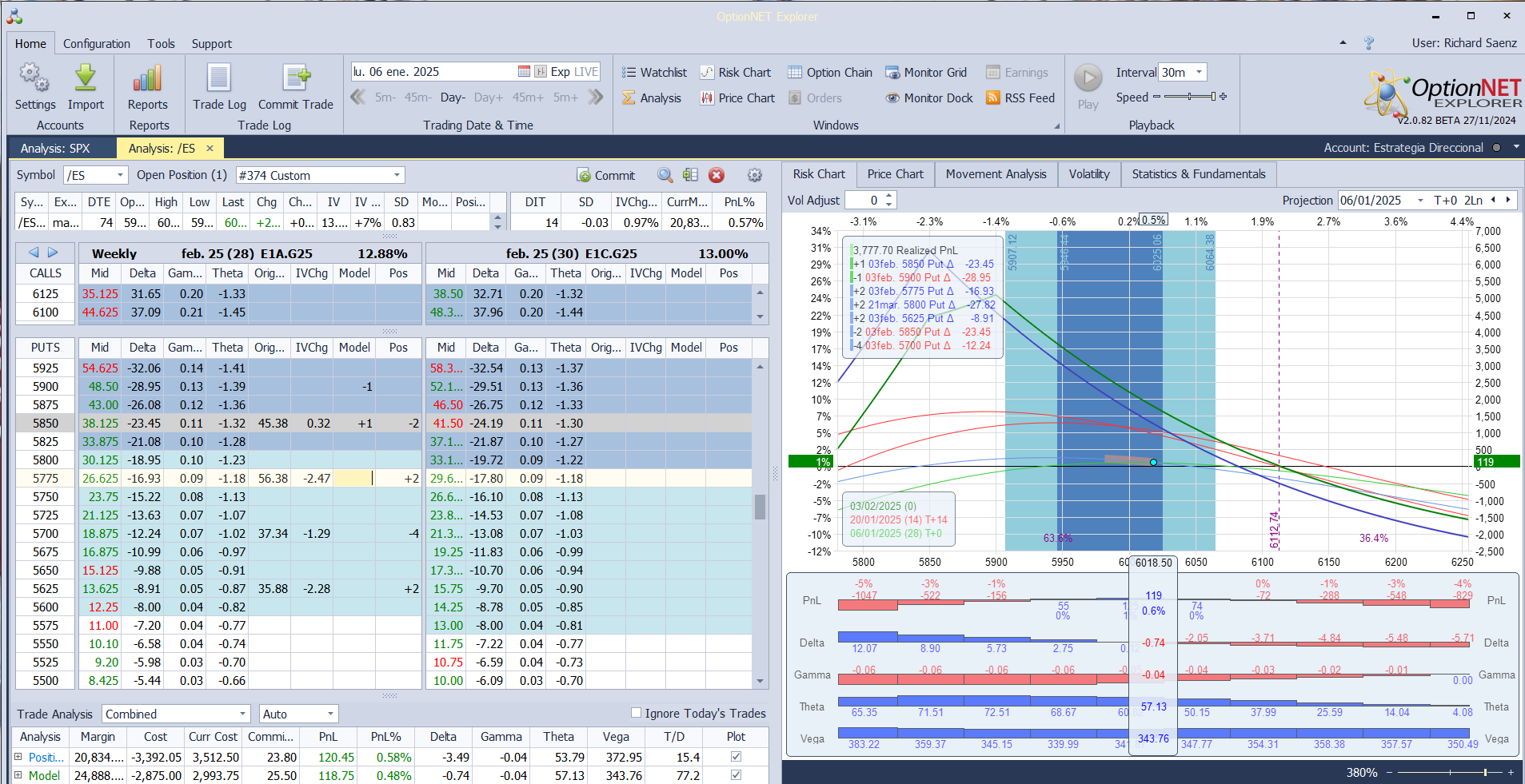Viewport: 1525px width, 784px height.
Task: Click the Commit Trade ribbon icon
Action: [296, 78]
